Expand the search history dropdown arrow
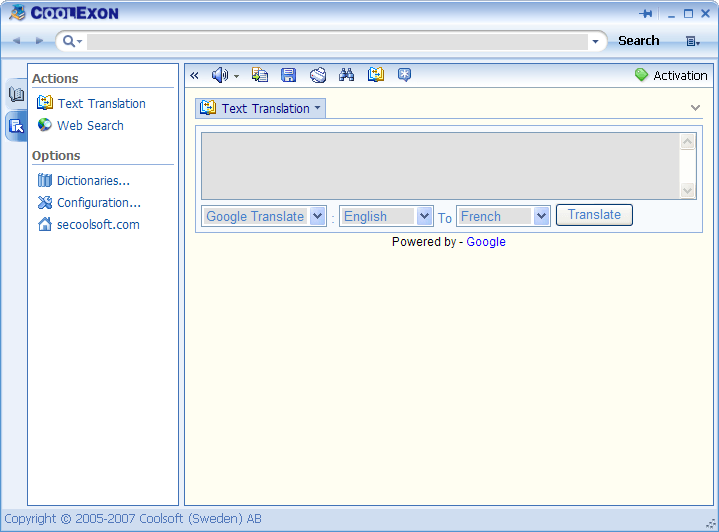Screen dimensions: 719x532 point(595,41)
